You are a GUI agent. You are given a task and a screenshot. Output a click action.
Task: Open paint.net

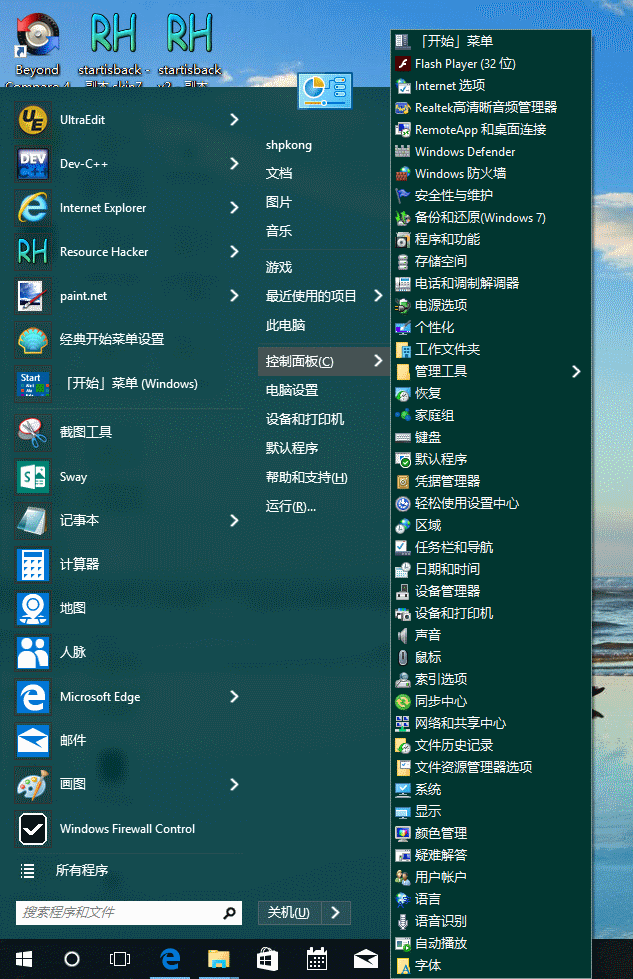pos(128,296)
